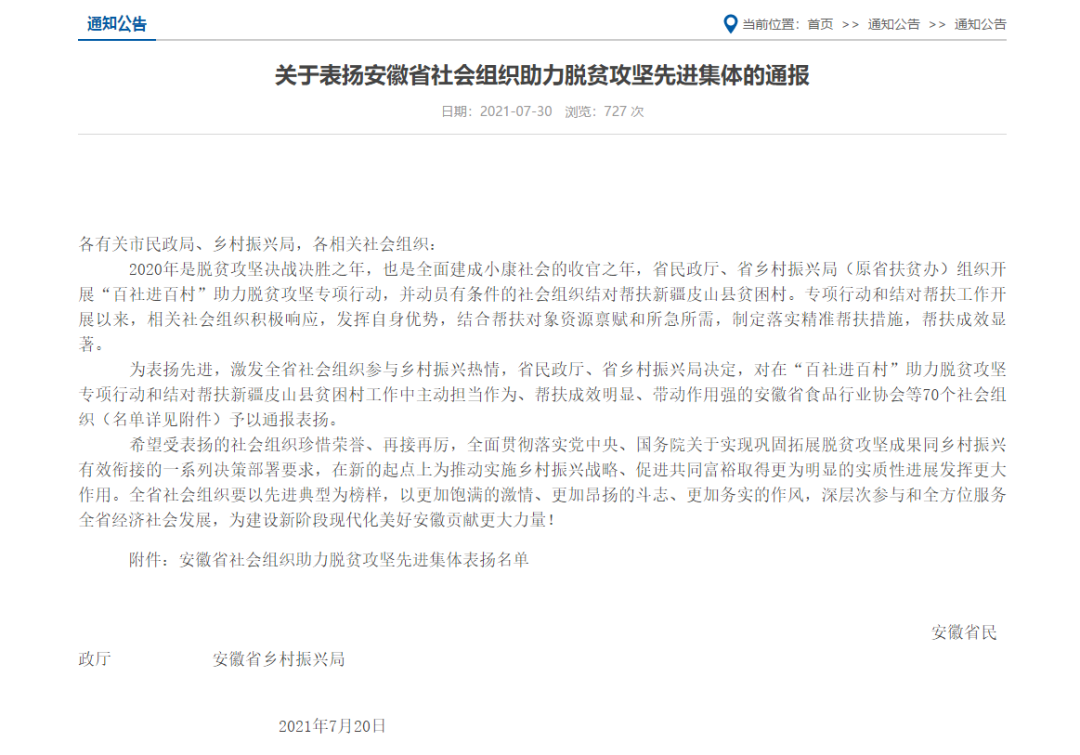
Task: Click the first >> breadcrumb separator
Action: click(851, 24)
